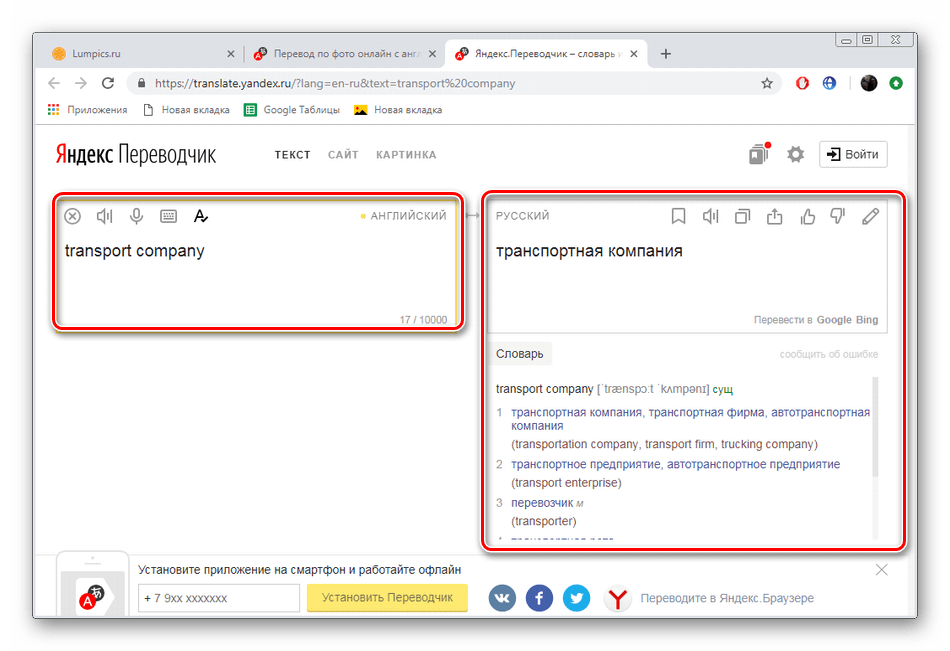The image size is (950, 651).
Task: Reload the current page
Action: pyautogui.click(x=108, y=83)
